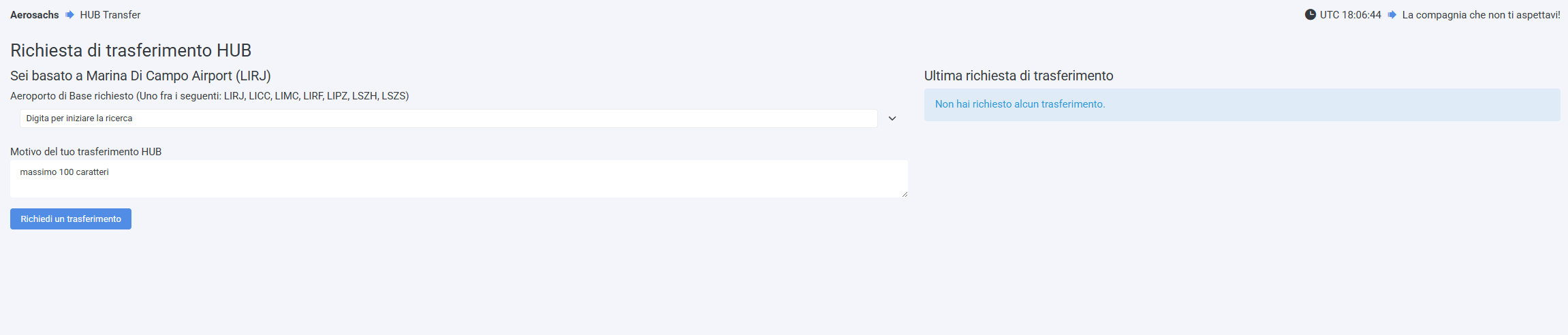Screen dimensions: 1568x335
Task: Expand the base airport dropdown chevron
Action: coord(892,118)
